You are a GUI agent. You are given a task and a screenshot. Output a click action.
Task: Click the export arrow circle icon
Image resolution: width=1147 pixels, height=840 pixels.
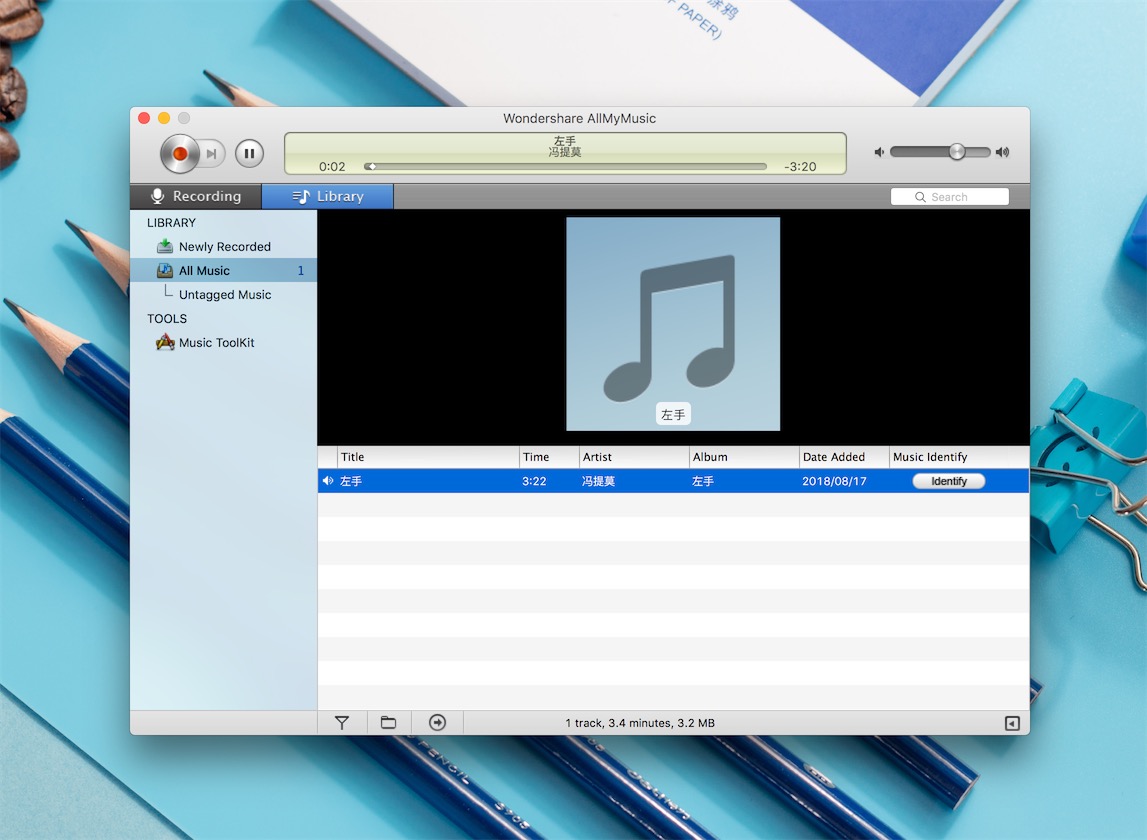pos(437,723)
